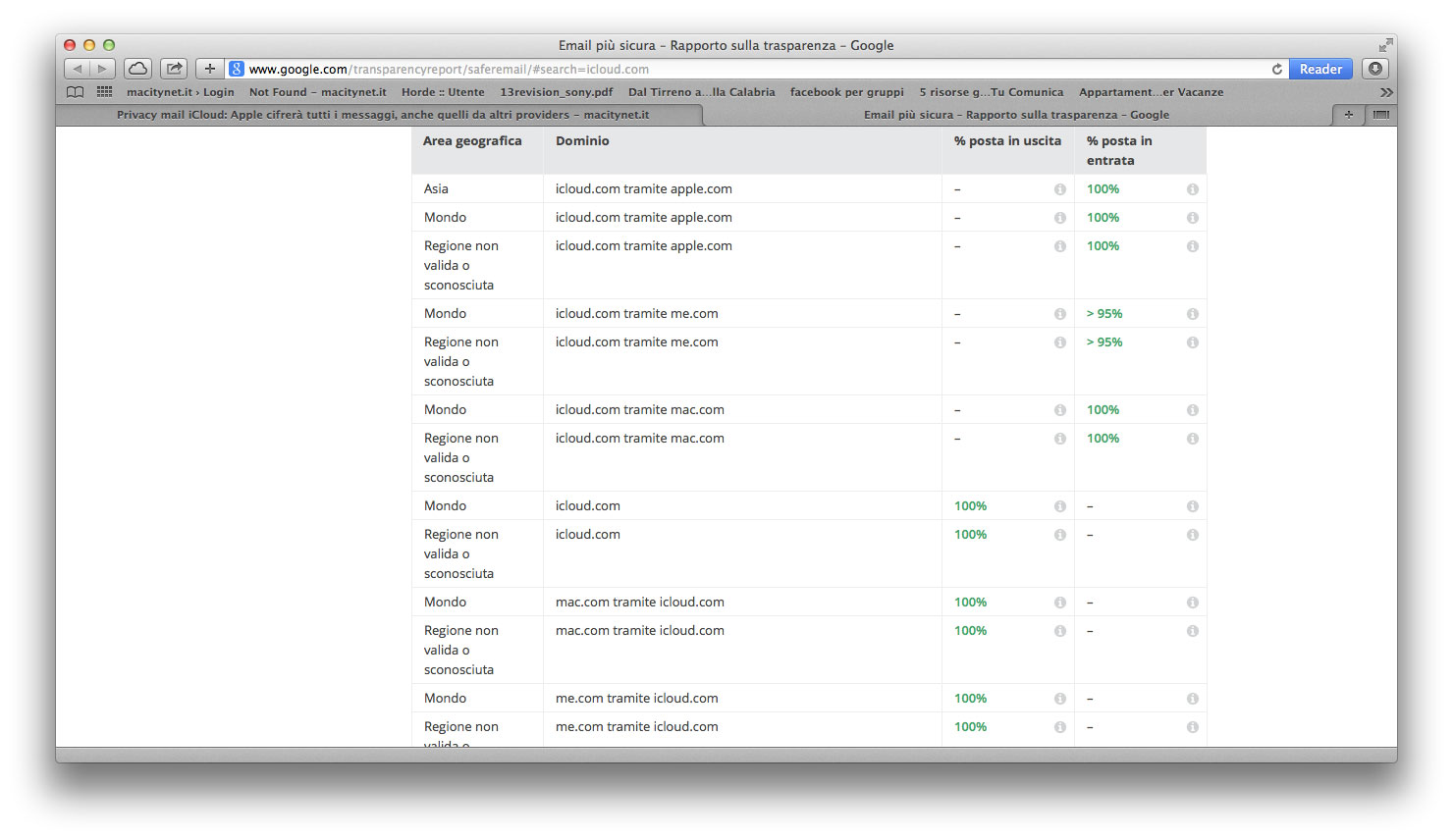Click the reload page icon
This screenshot has height=840, width=1453.
[1276, 69]
